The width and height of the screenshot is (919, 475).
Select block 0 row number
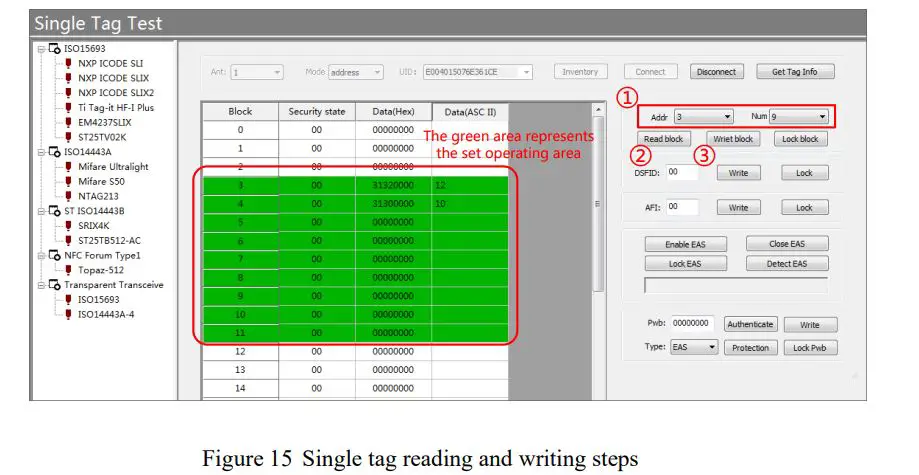tap(240, 130)
